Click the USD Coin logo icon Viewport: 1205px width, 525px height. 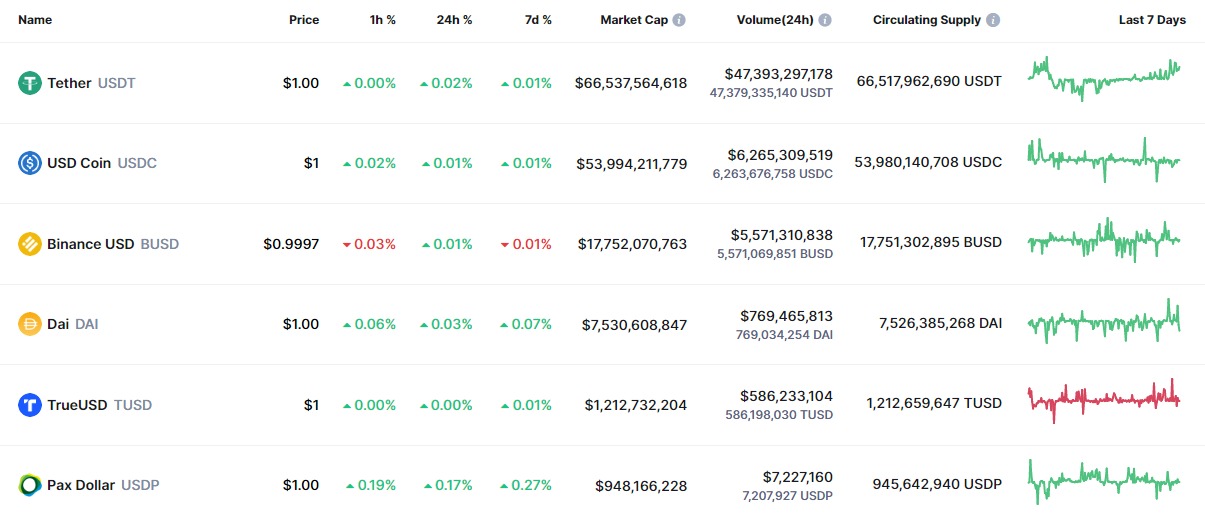[x=30, y=163]
